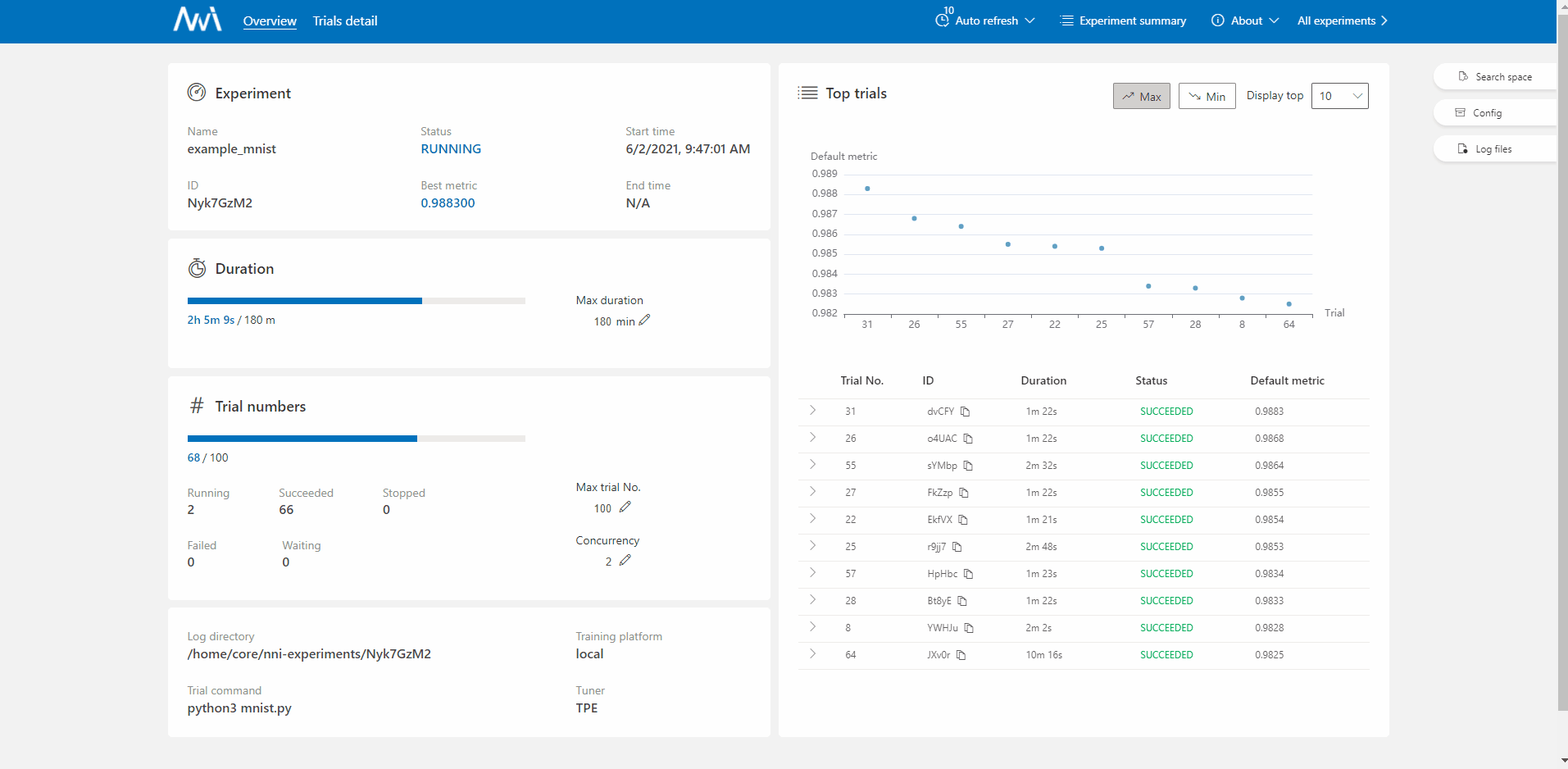This screenshot has height=769, width=1568.
Task: Toggle Min metric sorting for top trials
Action: point(1207,96)
